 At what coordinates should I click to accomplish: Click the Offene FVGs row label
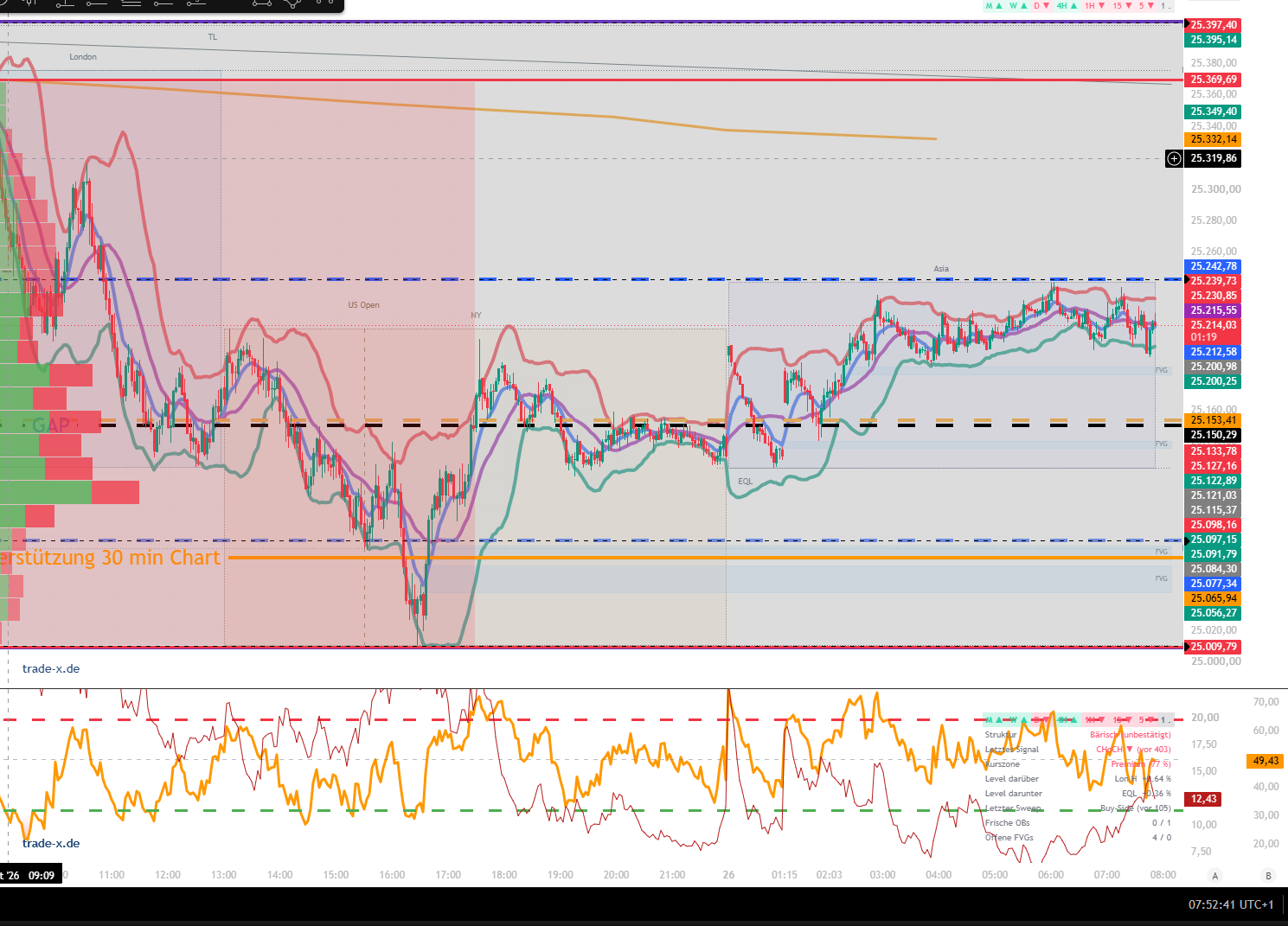[1009, 838]
